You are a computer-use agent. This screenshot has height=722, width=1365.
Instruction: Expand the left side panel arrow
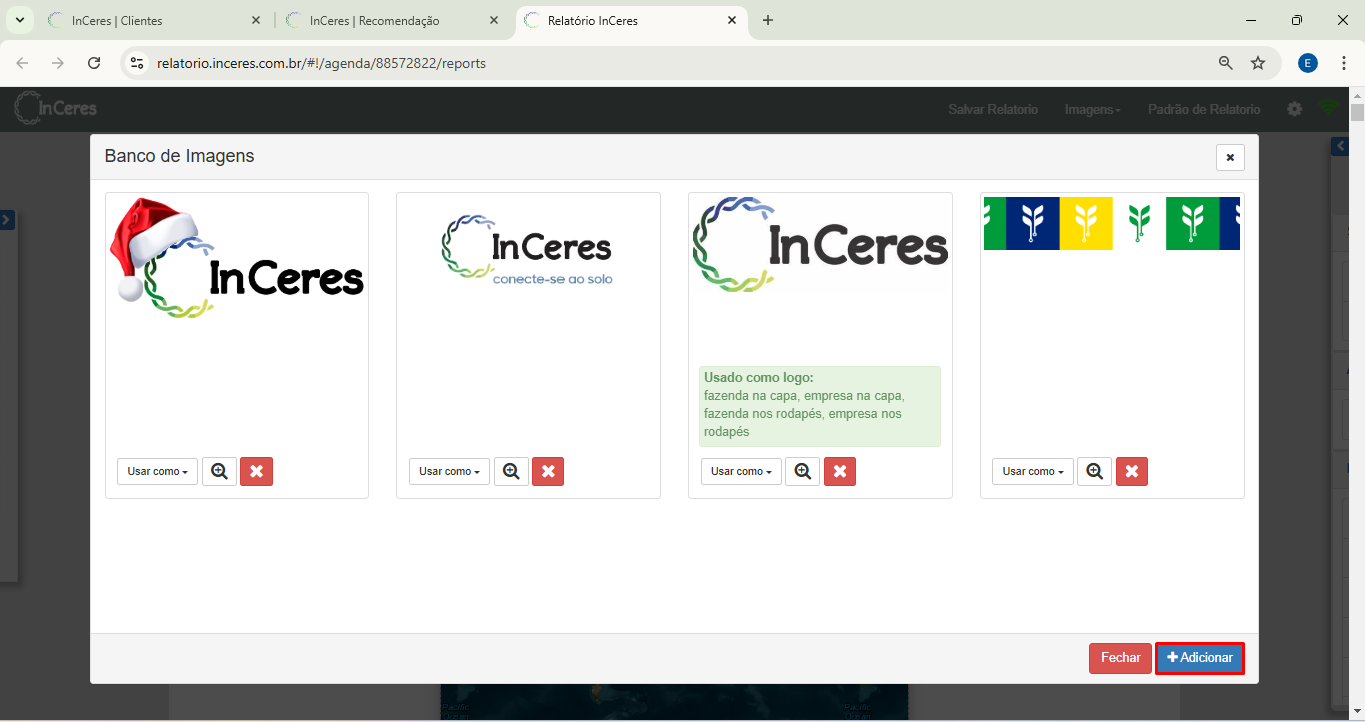tap(6, 219)
